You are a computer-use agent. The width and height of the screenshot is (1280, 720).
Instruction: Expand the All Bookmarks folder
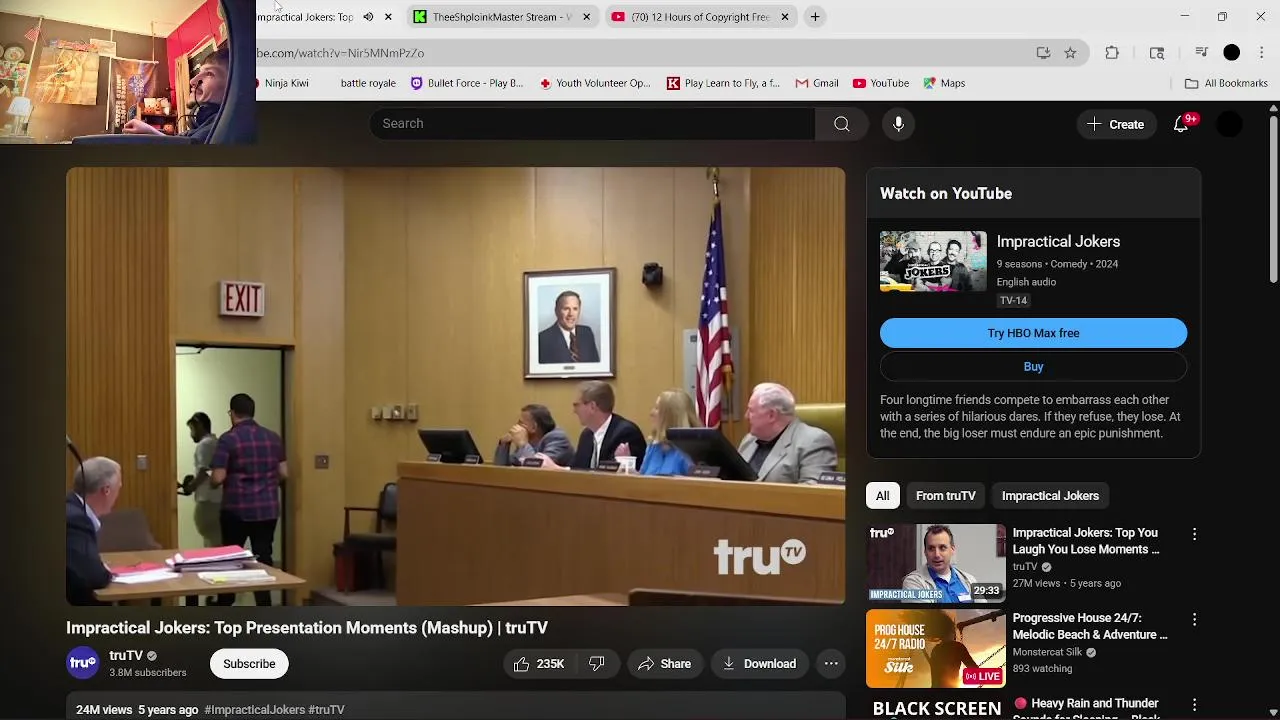point(1226,83)
